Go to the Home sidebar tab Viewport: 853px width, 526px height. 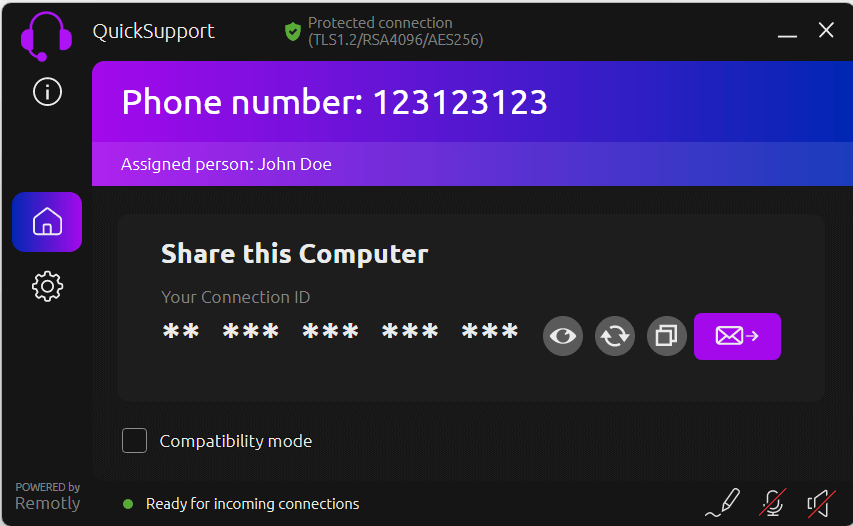47,222
